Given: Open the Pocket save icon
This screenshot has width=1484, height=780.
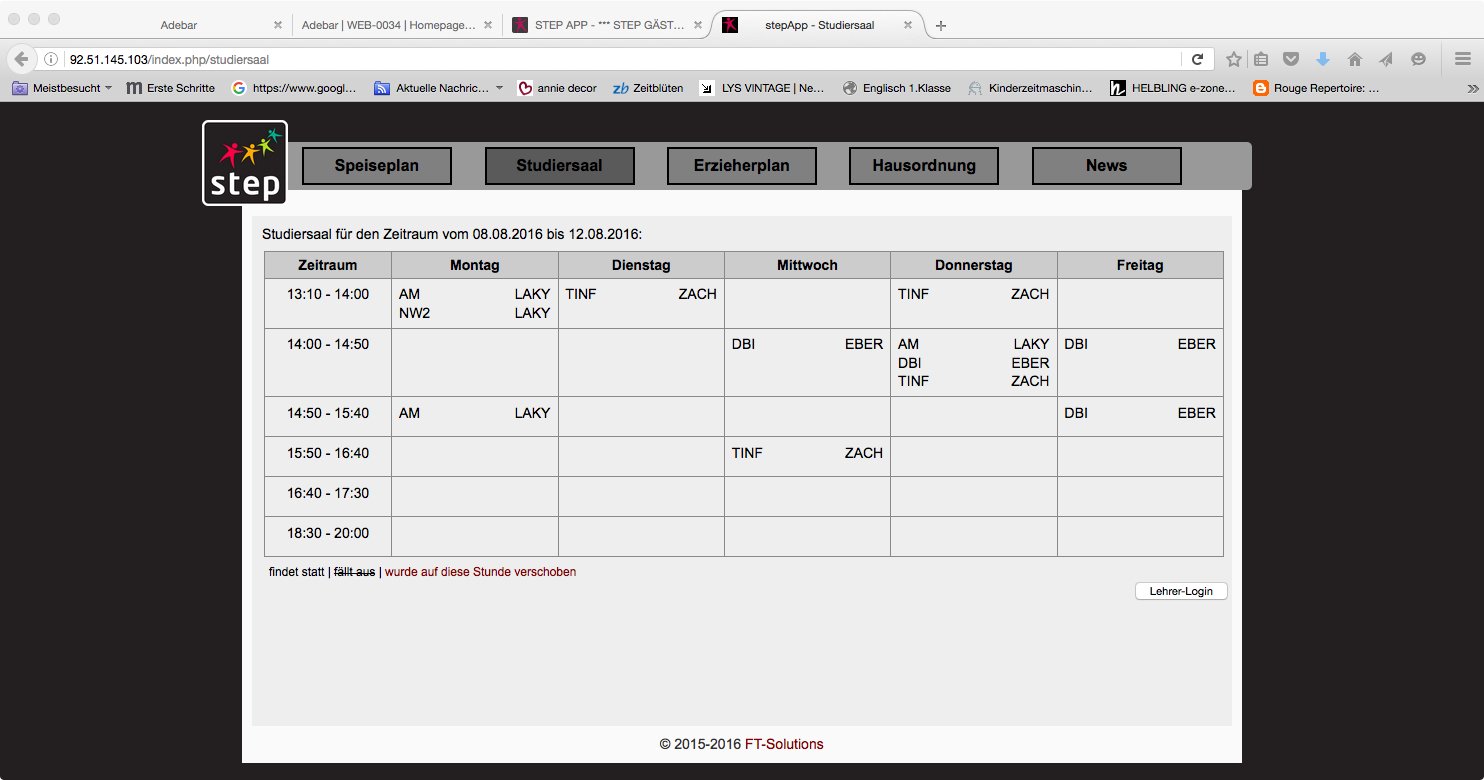Looking at the screenshot, I should click(1292, 59).
